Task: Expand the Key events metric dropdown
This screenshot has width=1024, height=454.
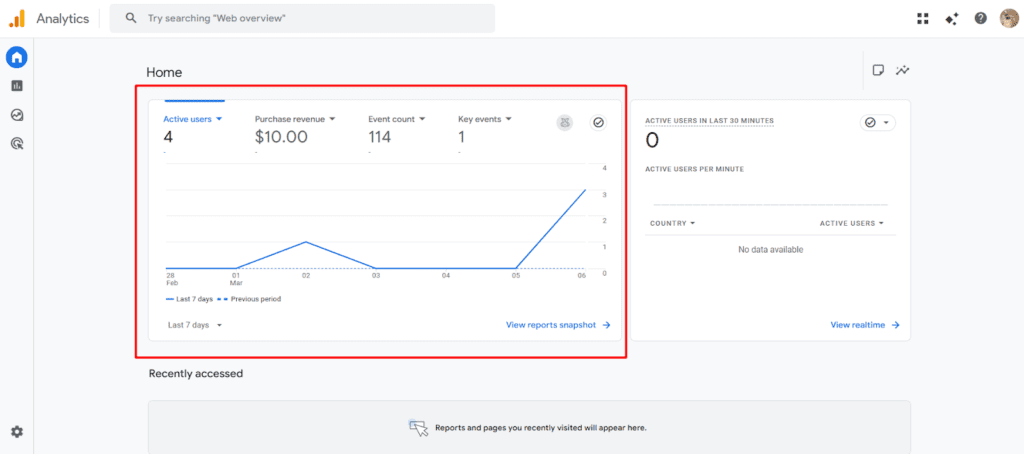Action: [x=485, y=120]
